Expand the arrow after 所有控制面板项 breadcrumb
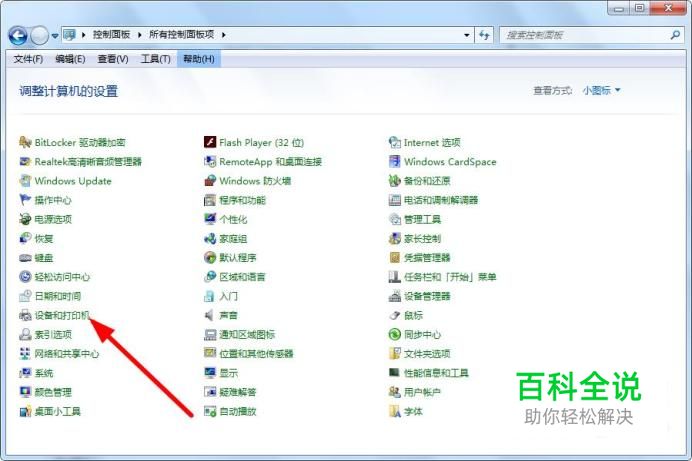The height and width of the screenshot is (461, 692). click(x=223, y=35)
